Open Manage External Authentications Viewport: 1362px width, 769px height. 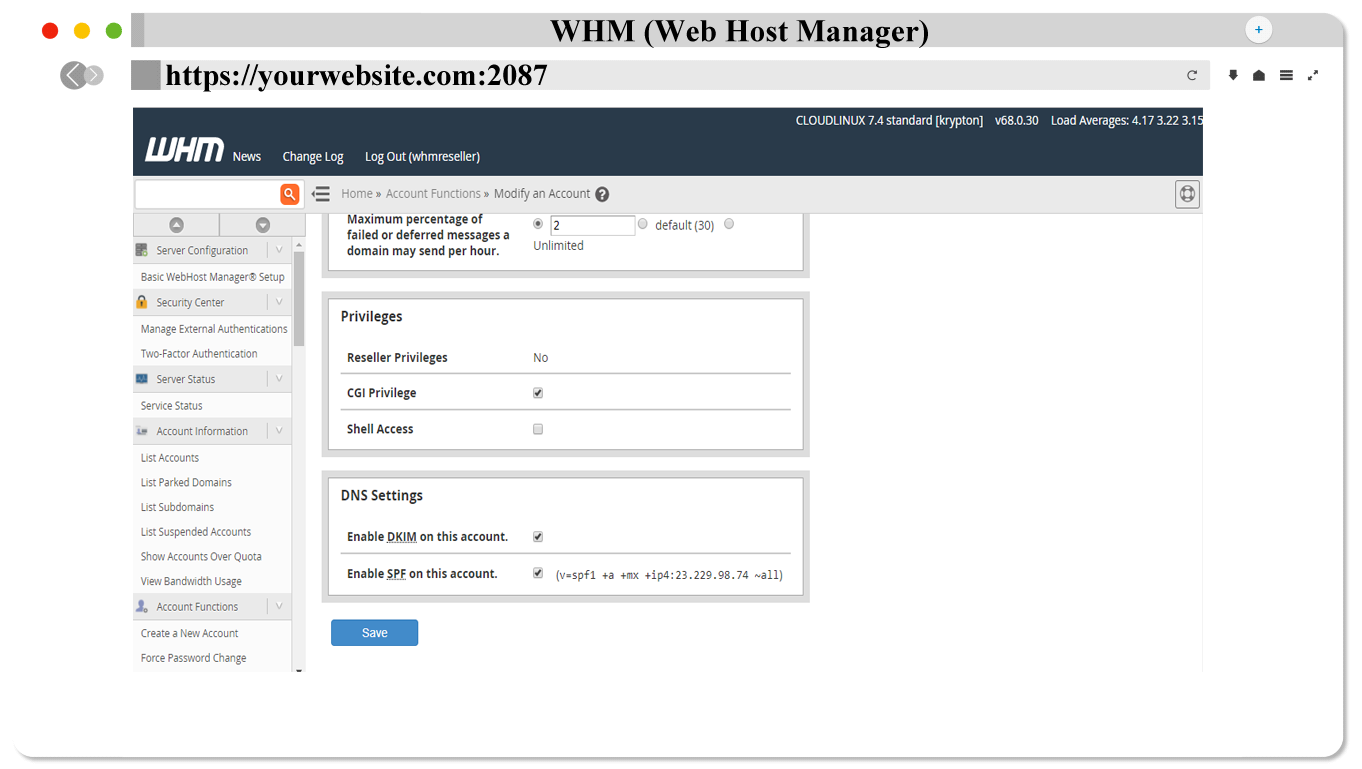(x=214, y=329)
